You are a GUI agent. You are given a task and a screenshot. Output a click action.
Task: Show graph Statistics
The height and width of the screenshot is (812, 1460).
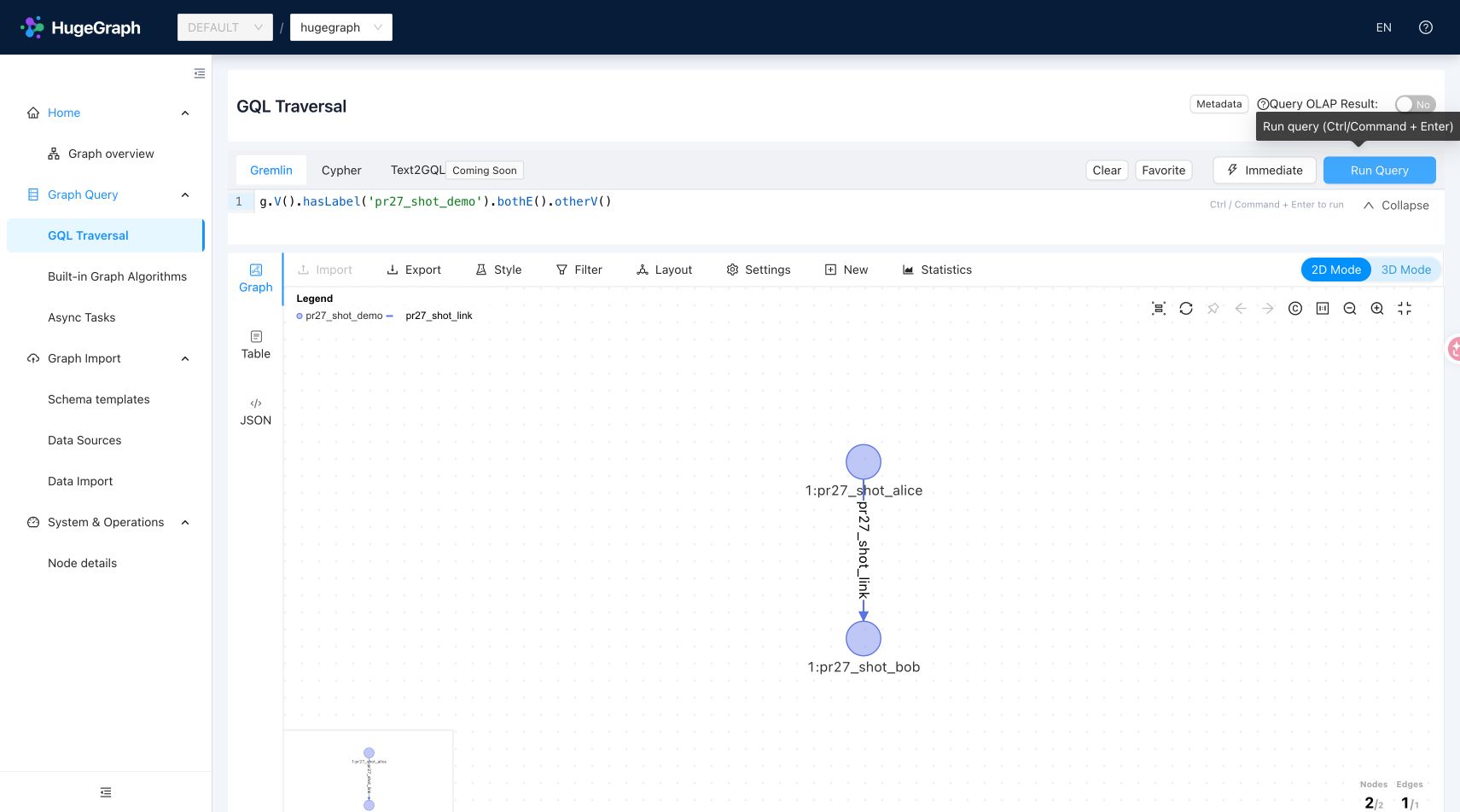tap(937, 270)
